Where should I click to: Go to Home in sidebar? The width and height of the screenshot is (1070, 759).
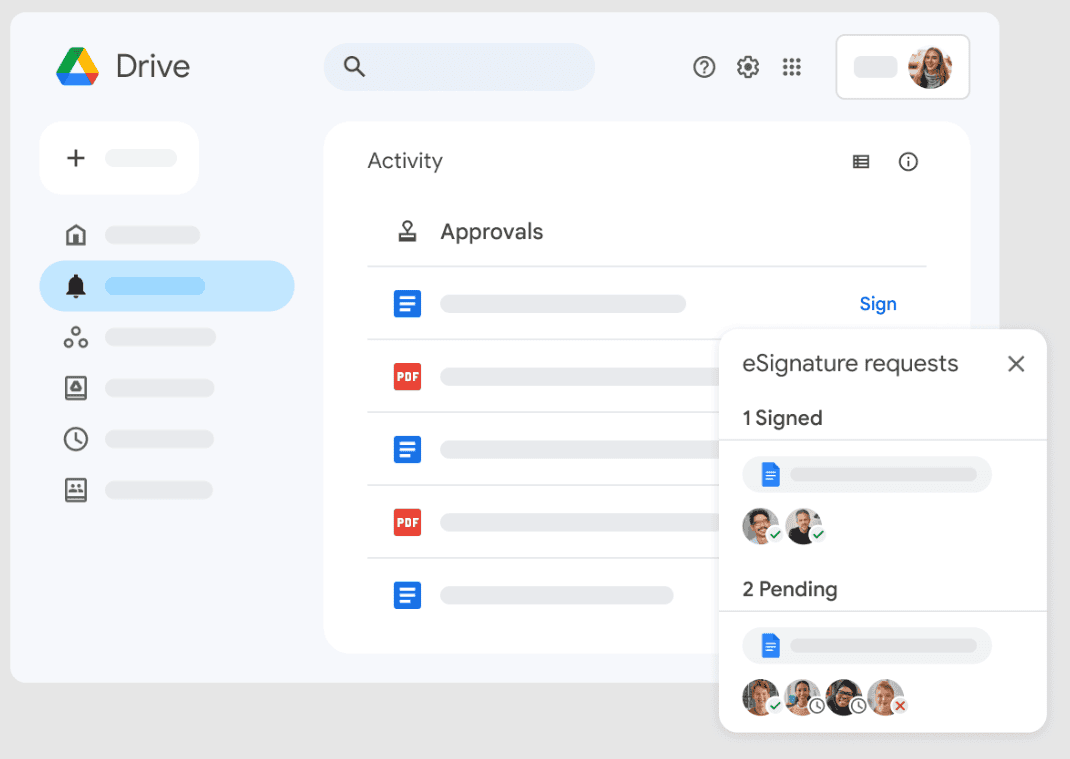pyautogui.click(x=76, y=235)
